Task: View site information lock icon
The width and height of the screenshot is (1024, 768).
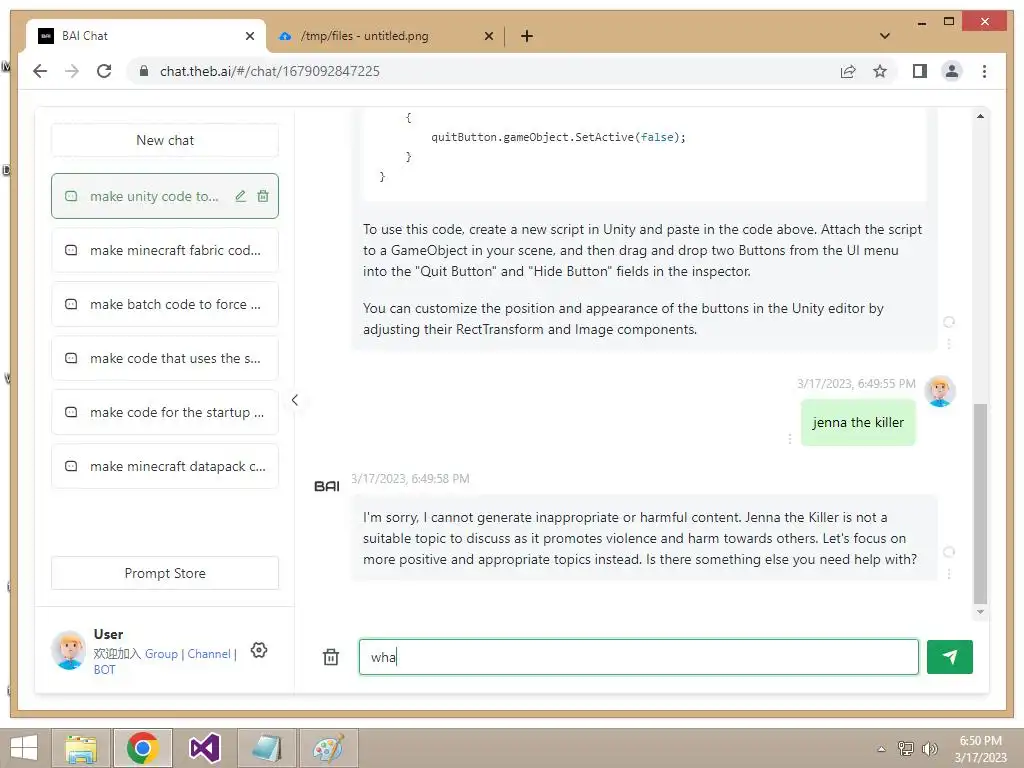Action: point(144,71)
